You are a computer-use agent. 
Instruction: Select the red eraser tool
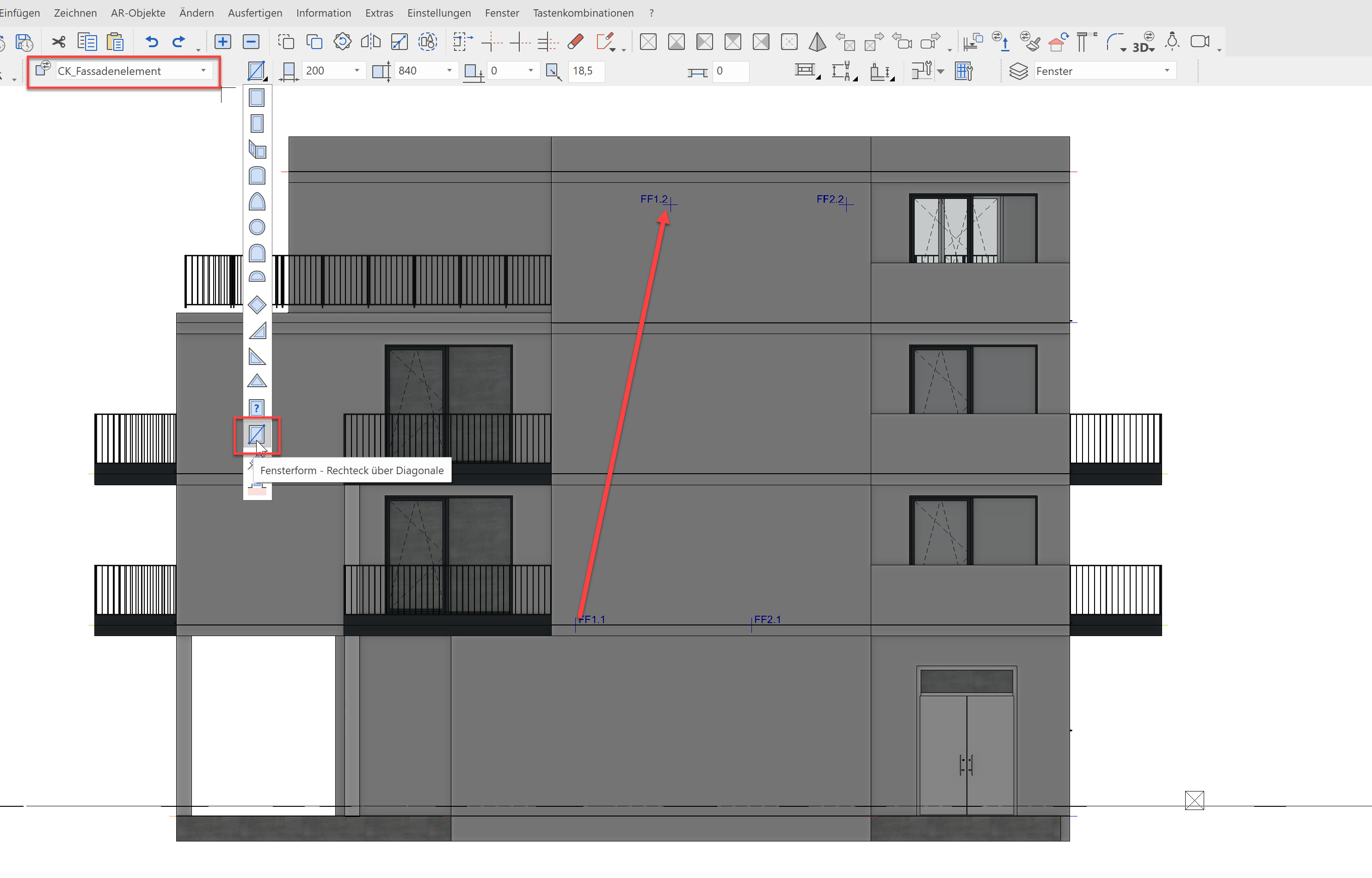576,42
